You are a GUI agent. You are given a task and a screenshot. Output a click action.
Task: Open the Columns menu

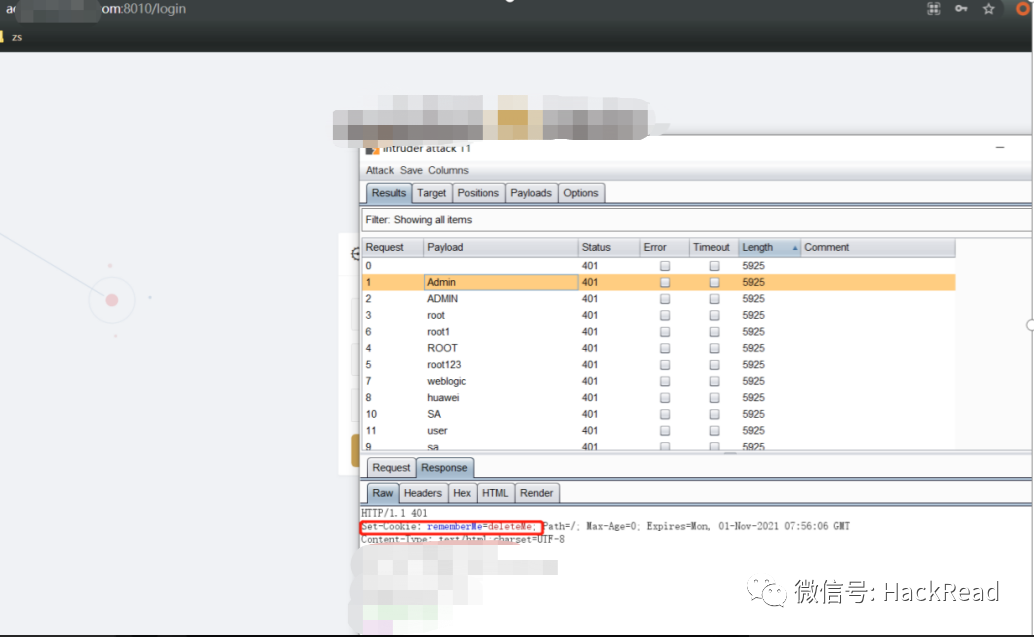(x=448, y=171)
